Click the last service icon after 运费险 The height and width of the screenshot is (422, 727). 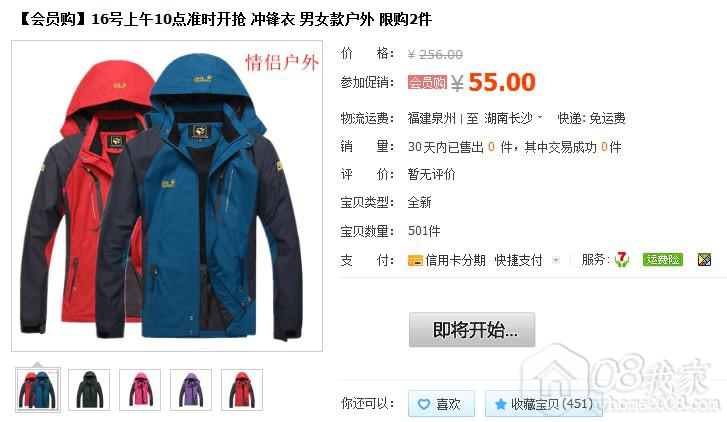tap(704, 260)
